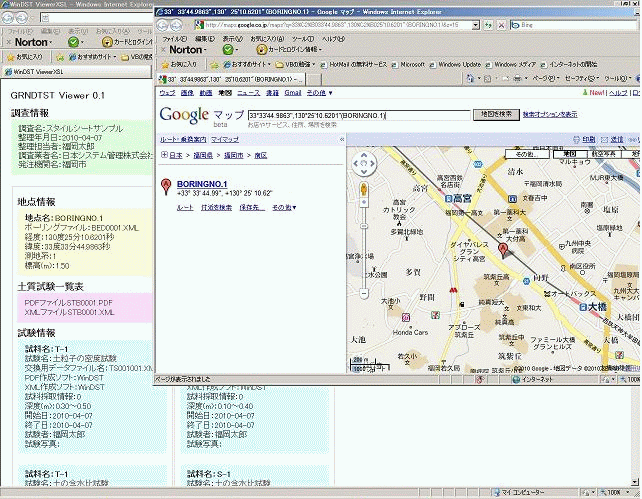Click the red Stop icon beside the address bar
The height and width of the screenshot is (499, 642).
[x=501, y=25]
